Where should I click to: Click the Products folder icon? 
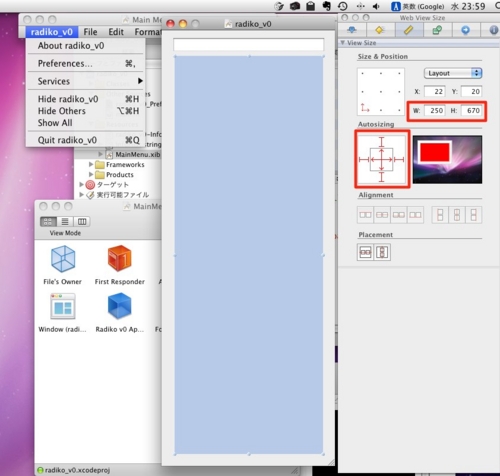(100, 174)
